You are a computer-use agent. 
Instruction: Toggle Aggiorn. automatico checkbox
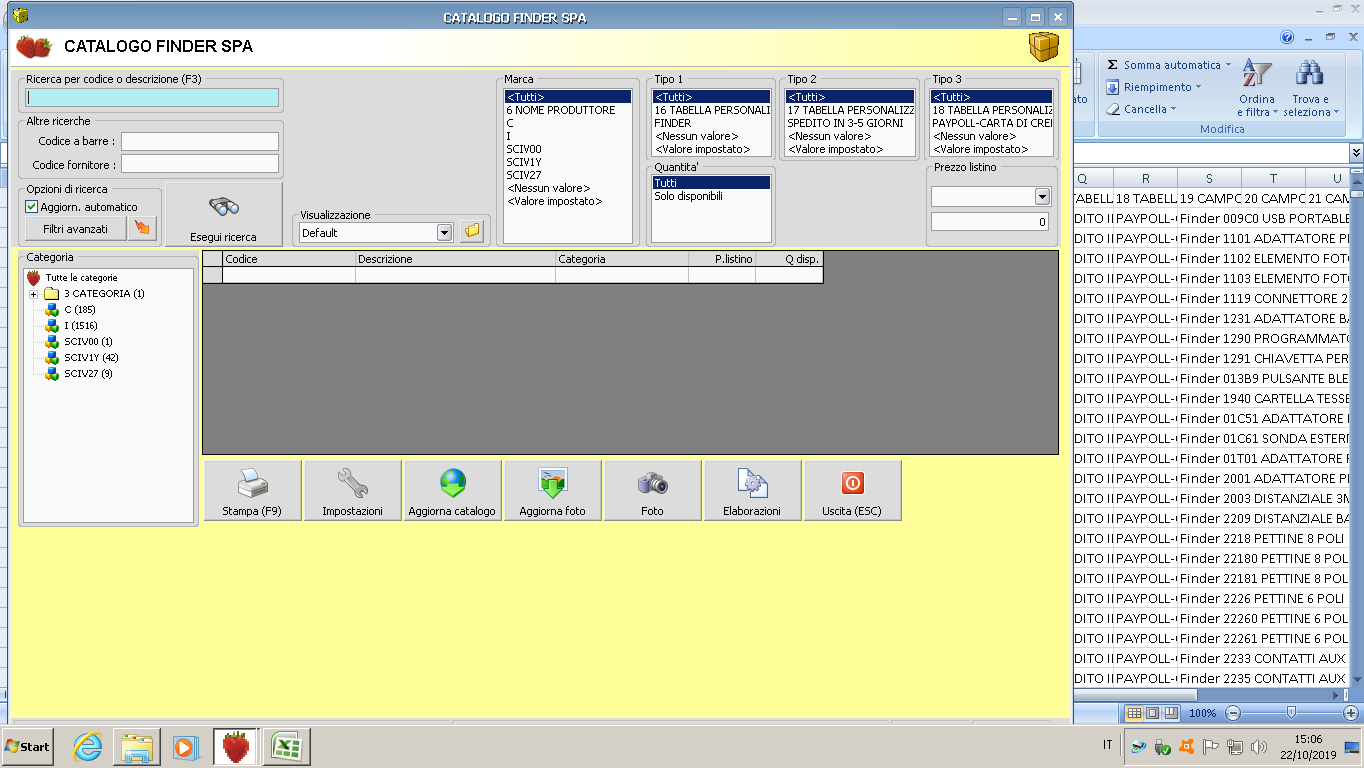[x=31, y=207]
